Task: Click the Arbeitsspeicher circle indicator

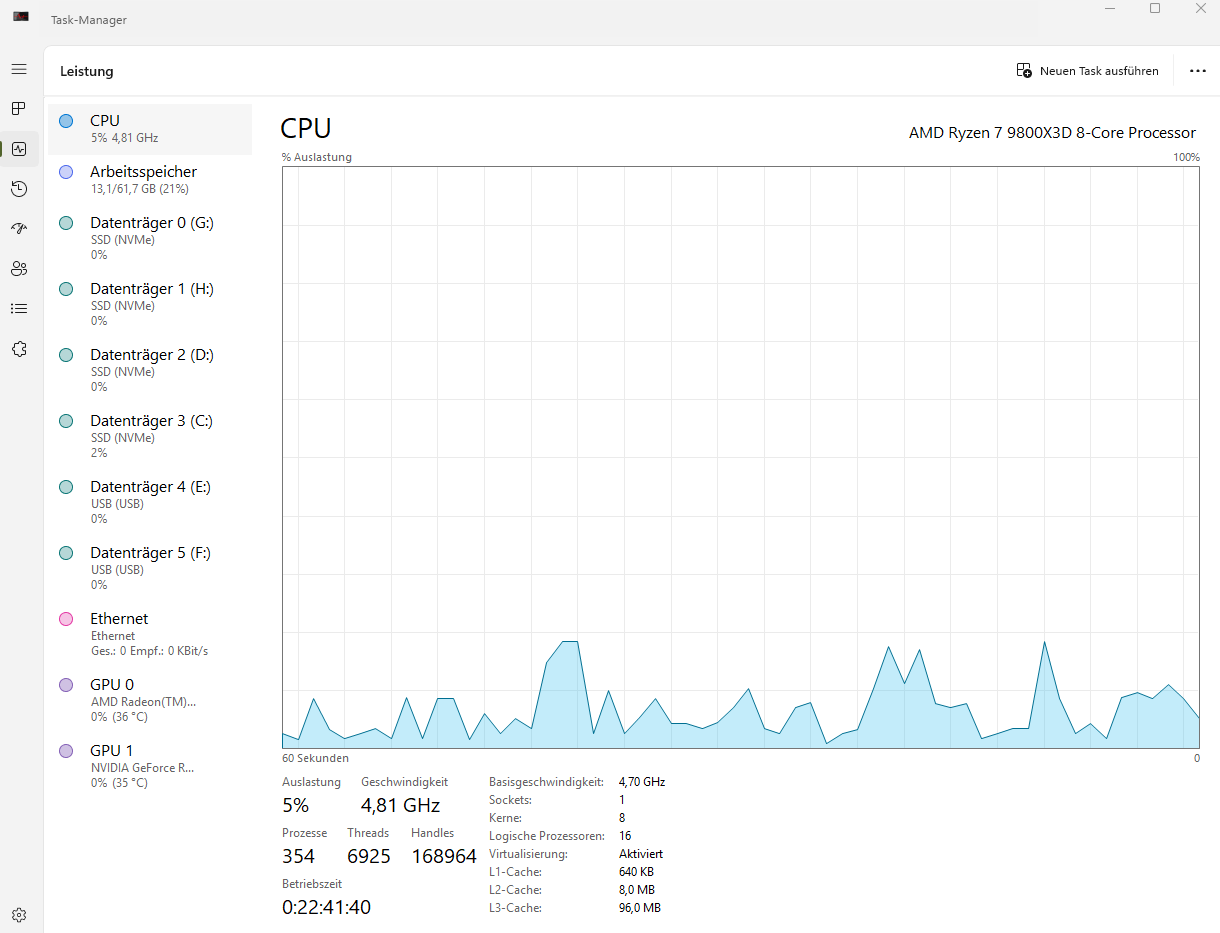Action: (x=66, y=172)
